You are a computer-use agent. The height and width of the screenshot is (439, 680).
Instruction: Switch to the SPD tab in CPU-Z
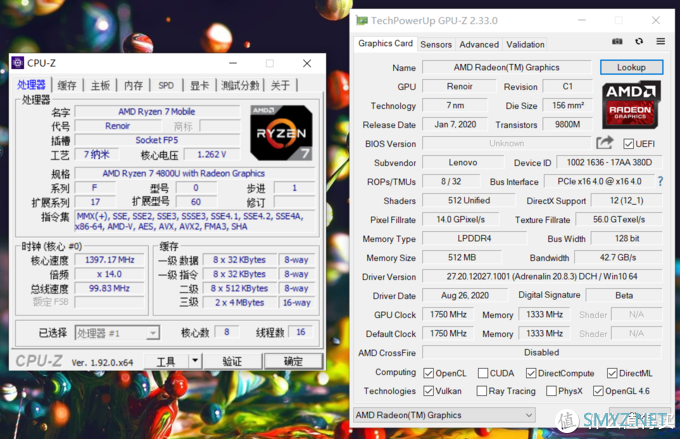(166, 85)
